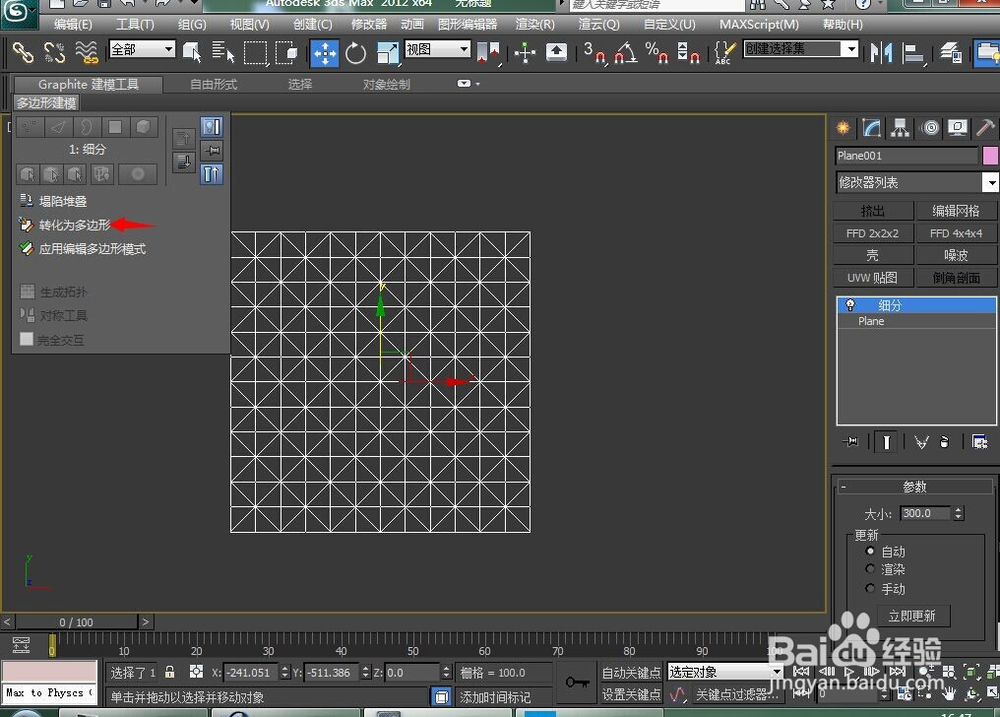The height and width of the screenshot is (717, 1000).
Task: Toggle the 细分 modifier lightbulb
Action: tap(850, 305)
